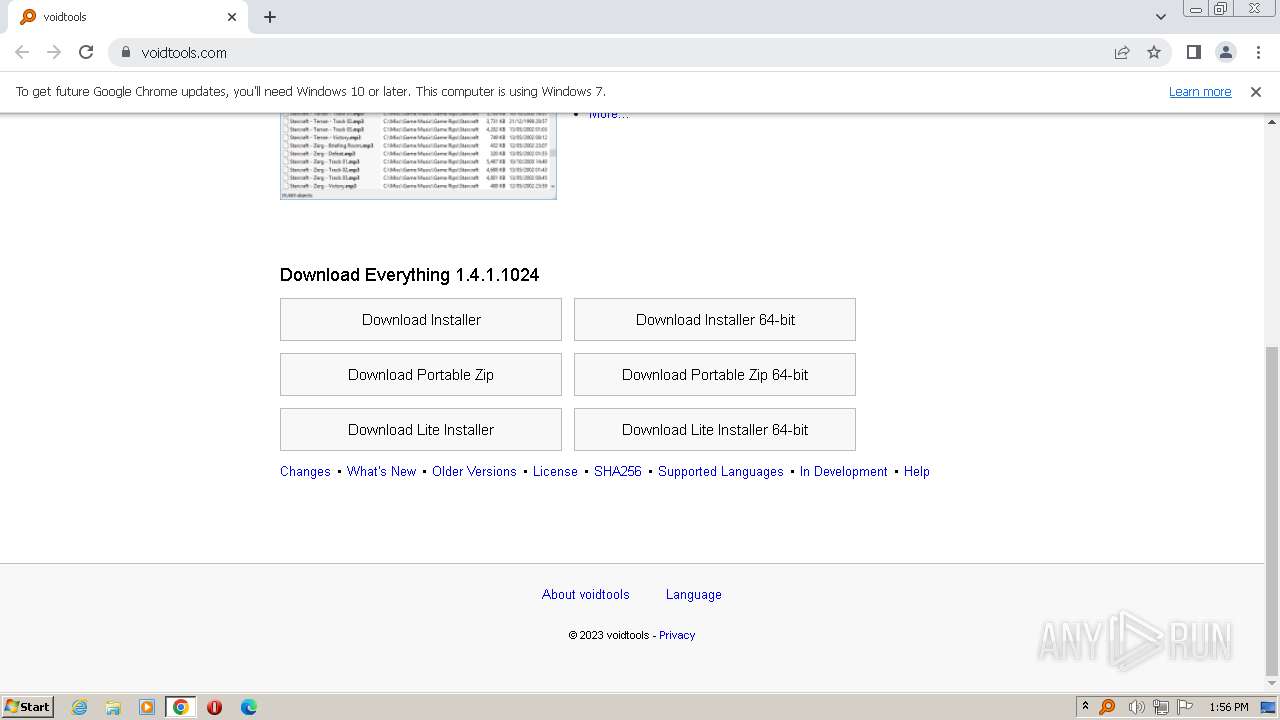The width and height of the screenshot is (1280, 720).
Task: Open the tab search dropdown arrow
Action: (1160, 17)
